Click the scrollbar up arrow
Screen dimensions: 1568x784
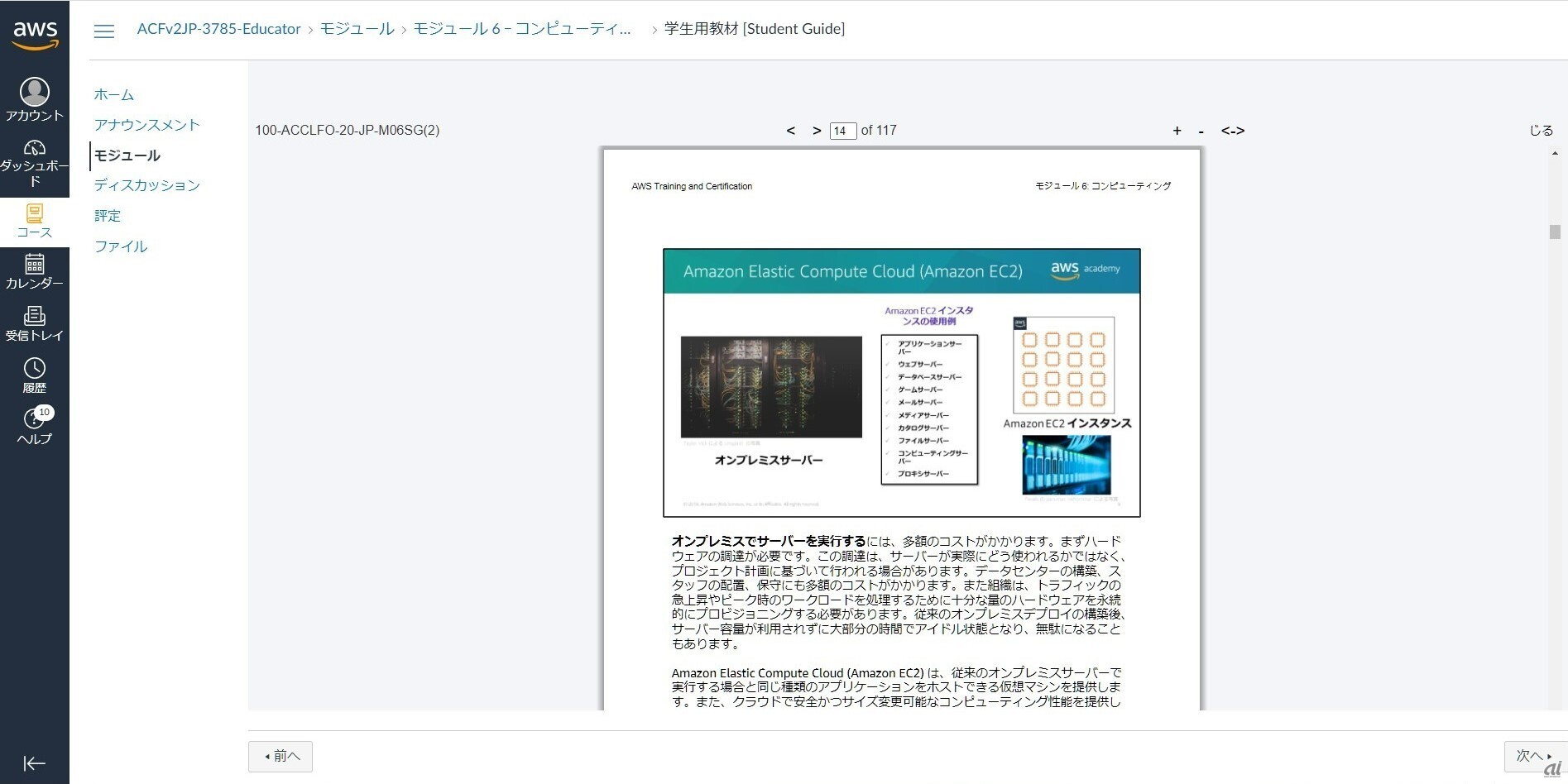pyautogui.click(x=1555, y=153)
